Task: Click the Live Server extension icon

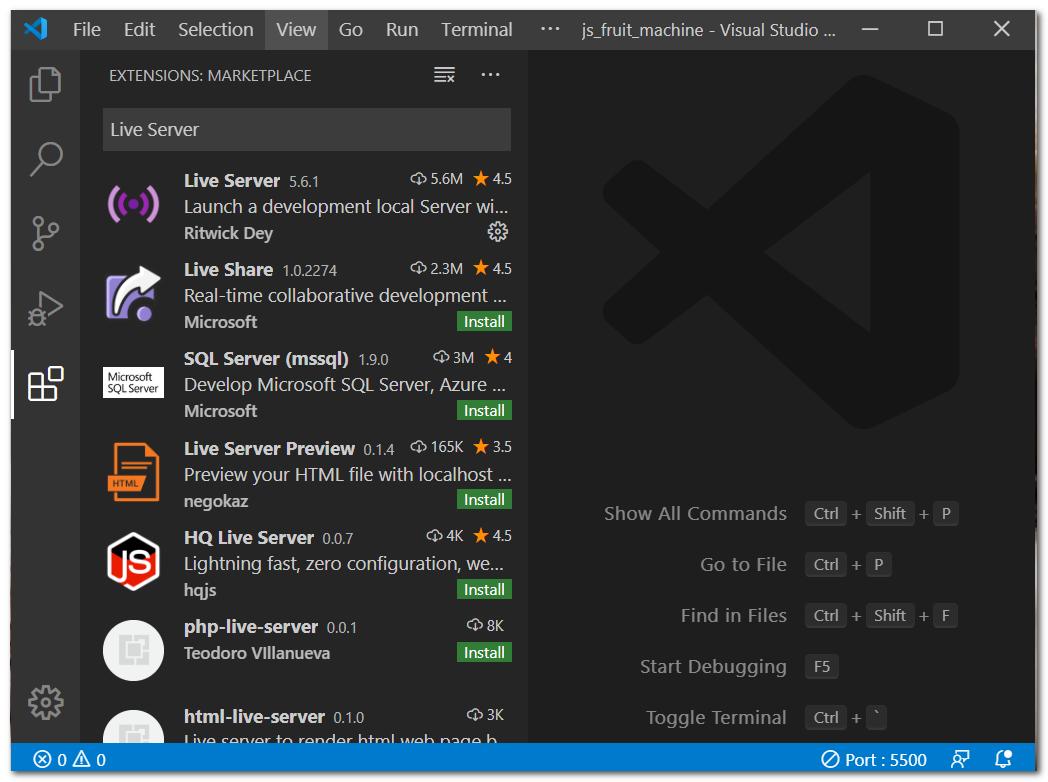Action: pos(133,204)
